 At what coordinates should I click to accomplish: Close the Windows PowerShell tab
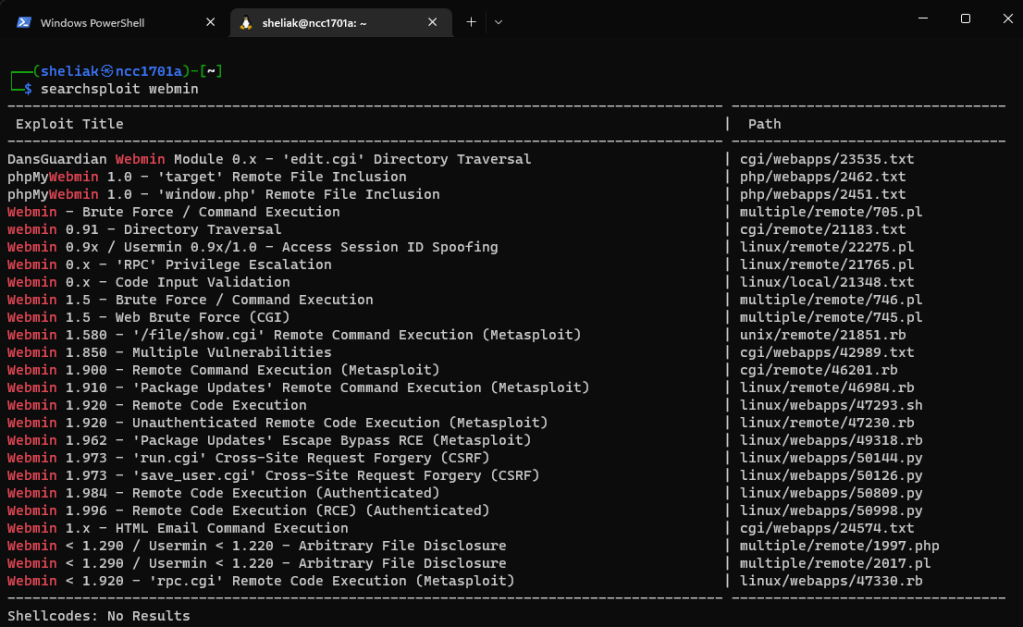pyautogui.click(x=209, y=22)
